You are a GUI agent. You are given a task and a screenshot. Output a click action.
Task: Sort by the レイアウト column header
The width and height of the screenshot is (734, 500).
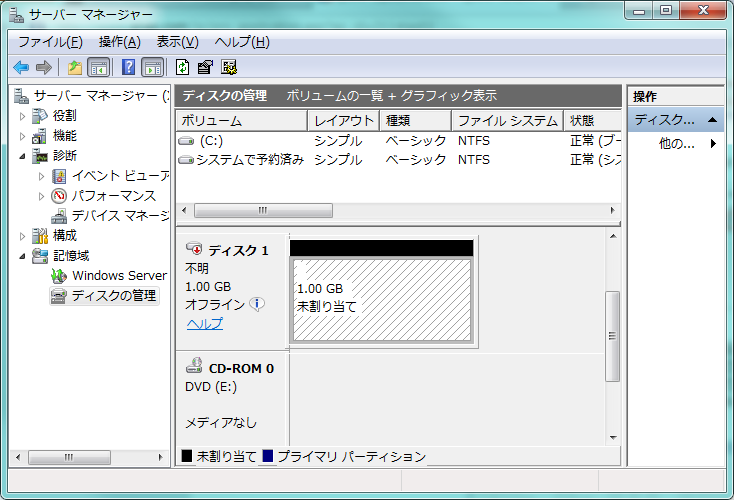point(344,121)
